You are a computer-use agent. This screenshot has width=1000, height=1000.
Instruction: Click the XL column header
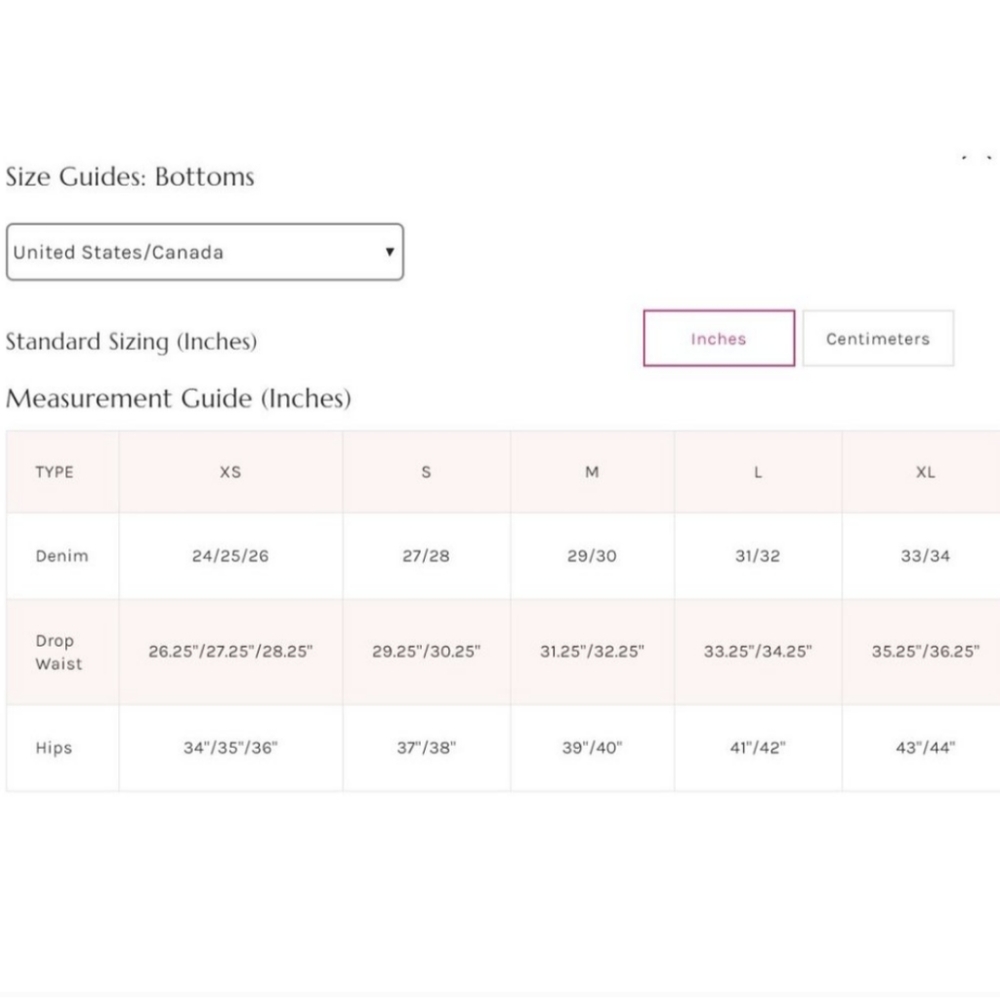[925, 472]
